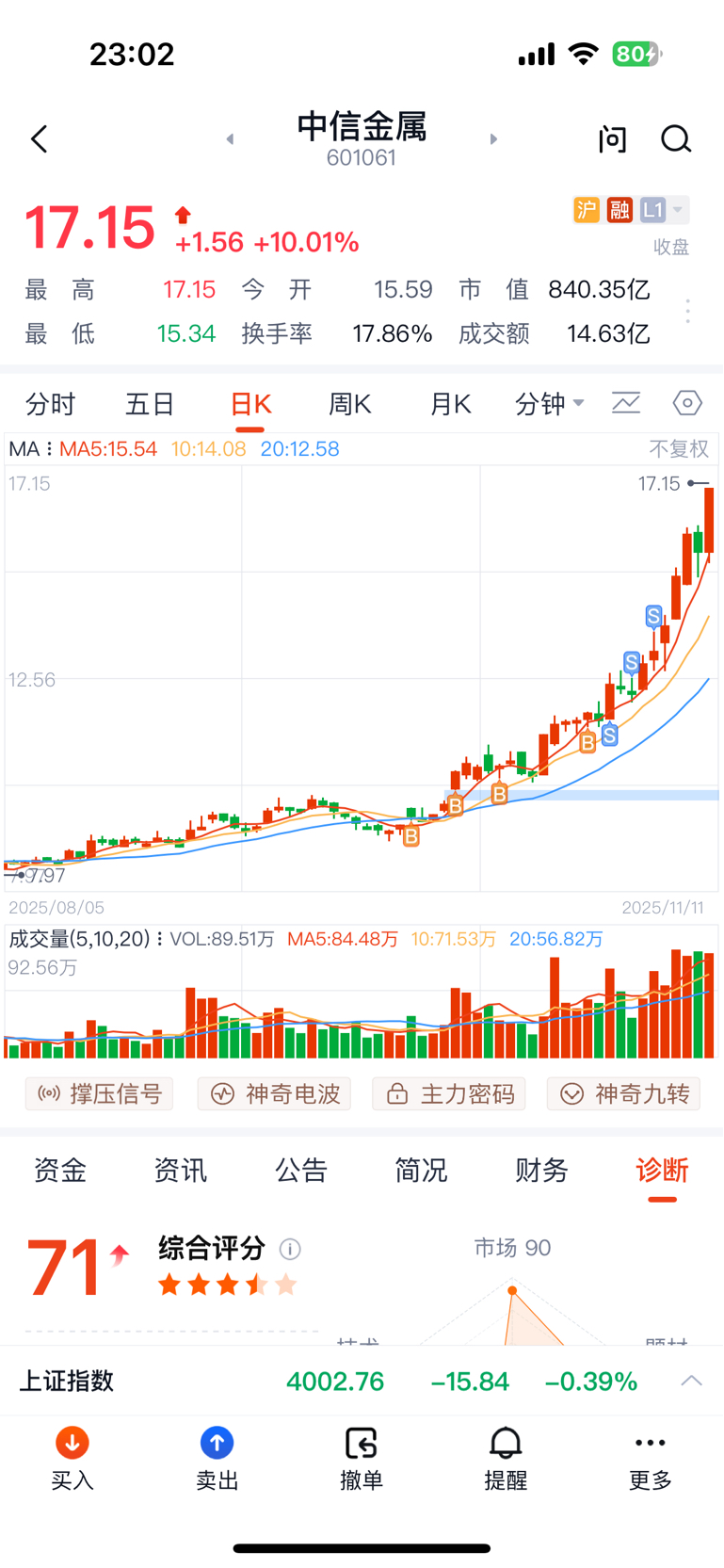Open 成交量 indicator options menu
724x1568 pixels.
pyautogui.click(x=160, y=939)
